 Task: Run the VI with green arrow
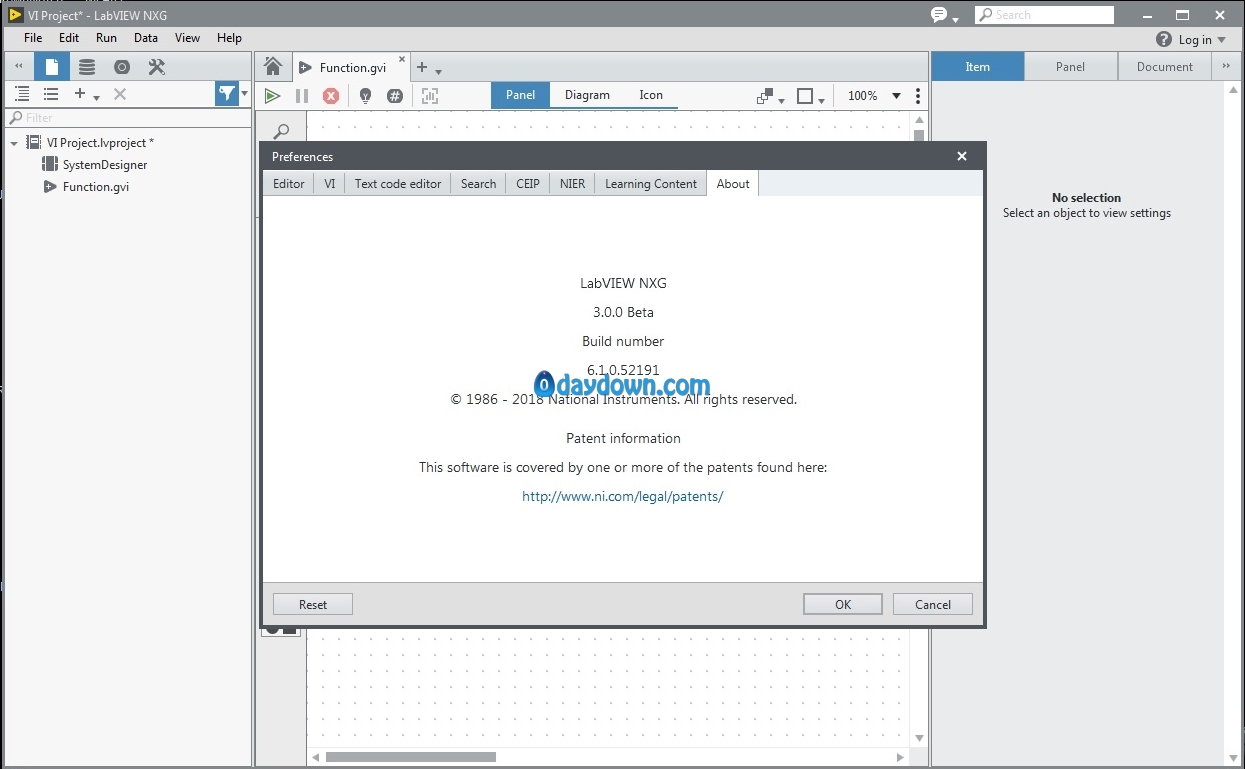tap(272, 96)
